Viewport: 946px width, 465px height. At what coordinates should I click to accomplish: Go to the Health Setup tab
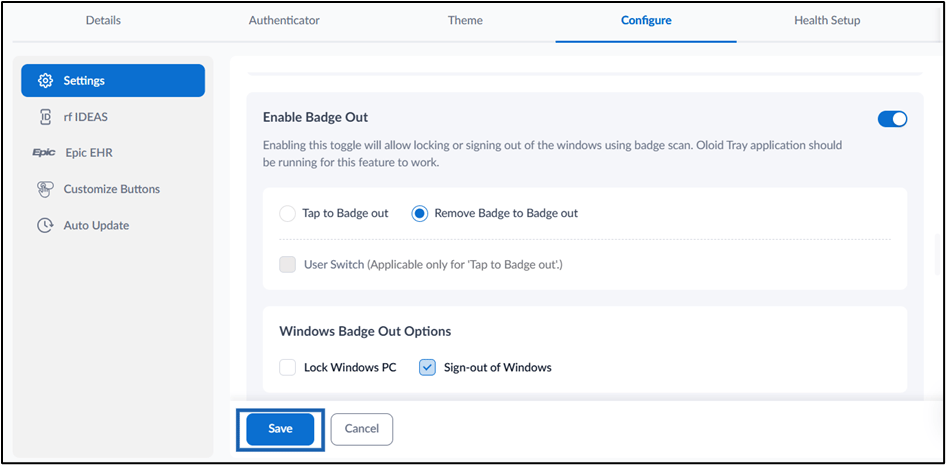pos(827,21)
